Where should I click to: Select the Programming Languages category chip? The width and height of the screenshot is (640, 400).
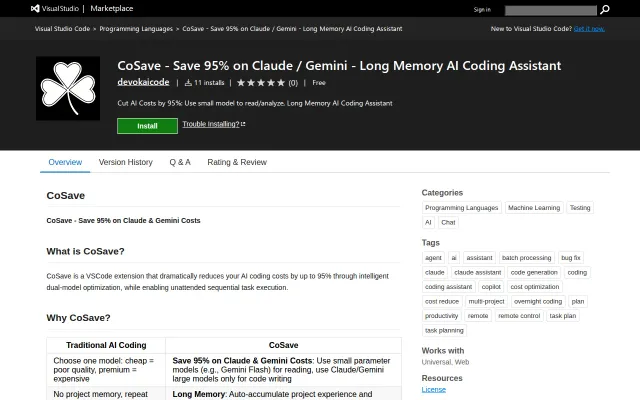point(462,208)
